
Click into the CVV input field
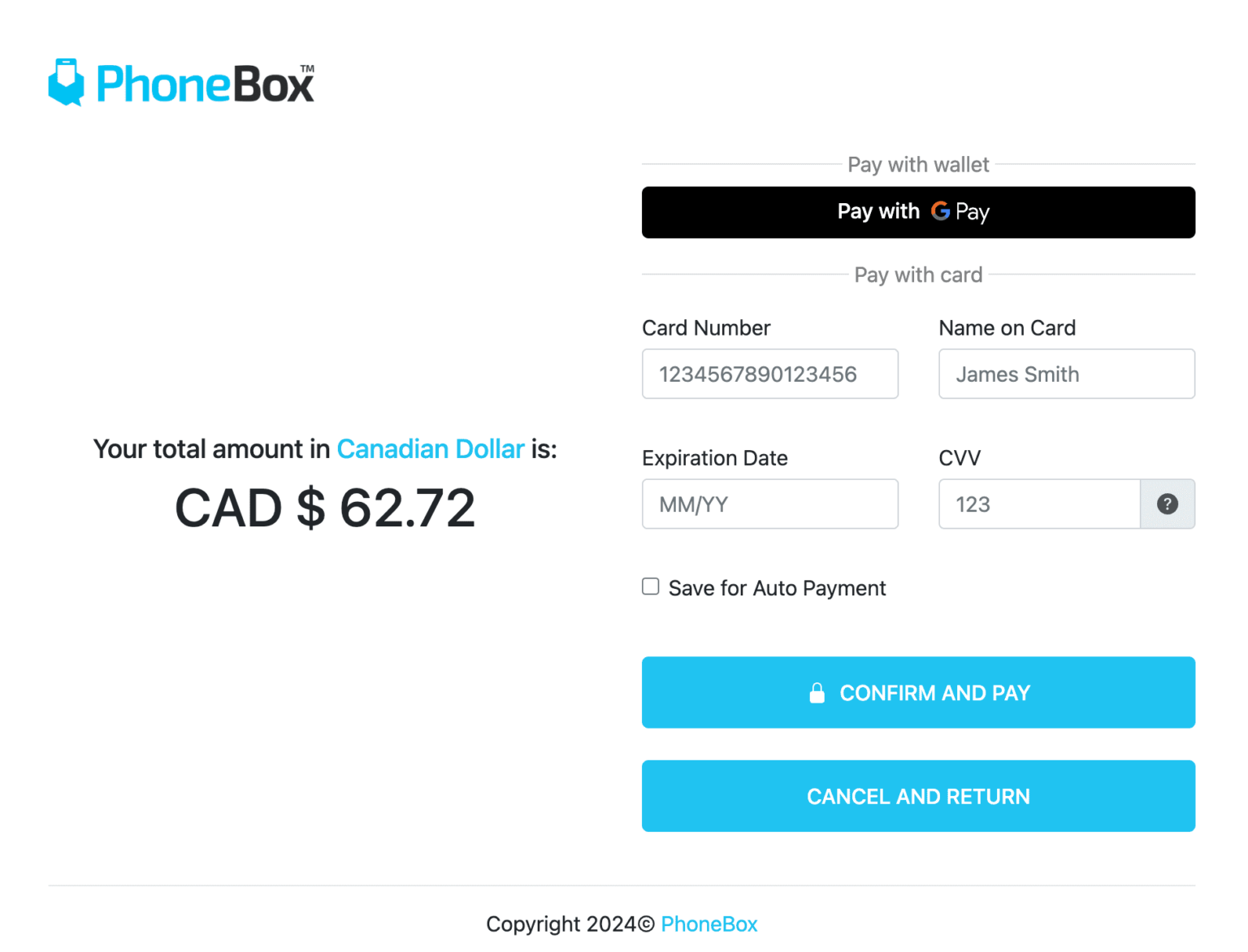pyautogui.click(x=1038, y=504)
